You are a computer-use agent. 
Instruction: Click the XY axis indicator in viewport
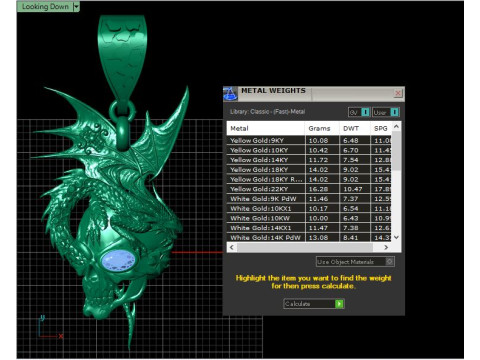50,328
